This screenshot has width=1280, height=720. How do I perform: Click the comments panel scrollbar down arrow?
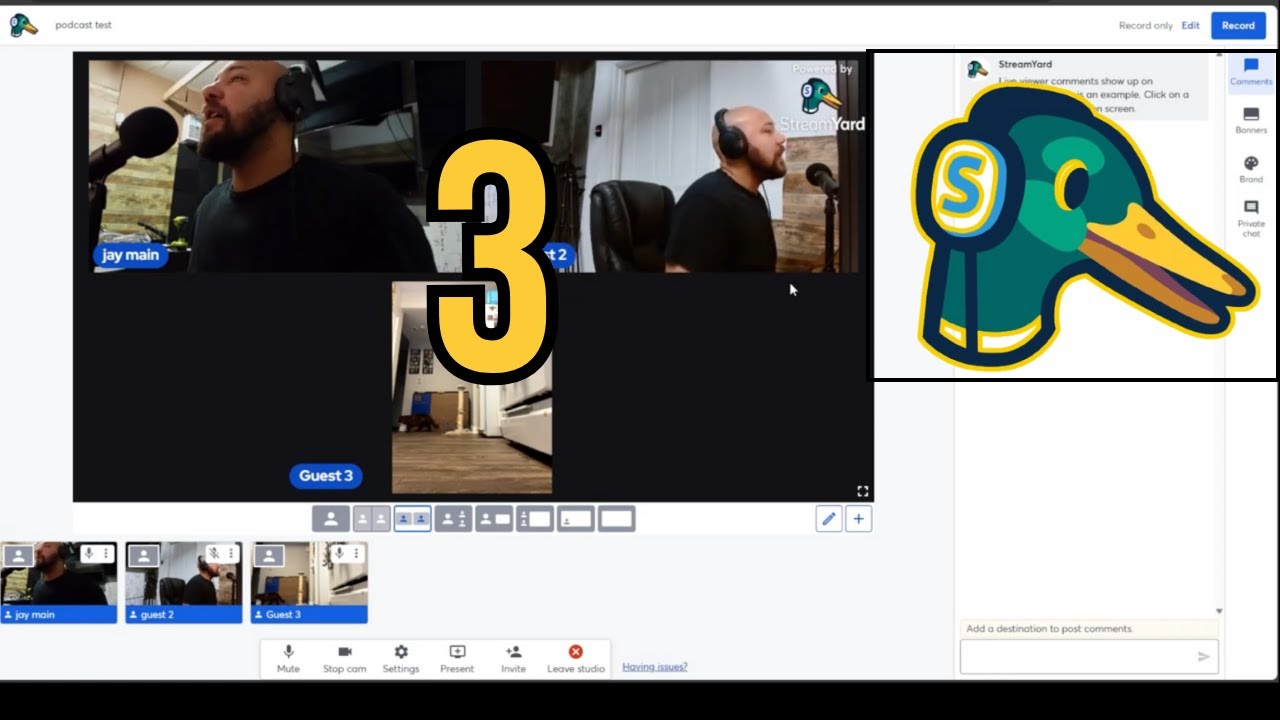pyautogui.click(x=1219, y=611)
